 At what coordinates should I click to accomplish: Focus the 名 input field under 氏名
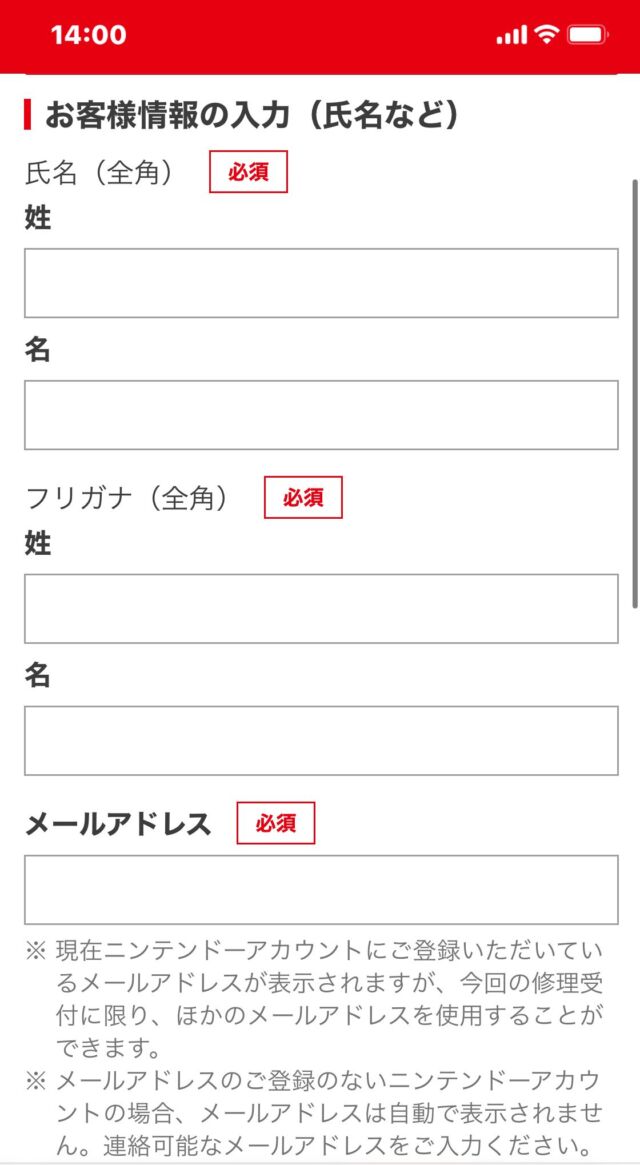point(321,415)
